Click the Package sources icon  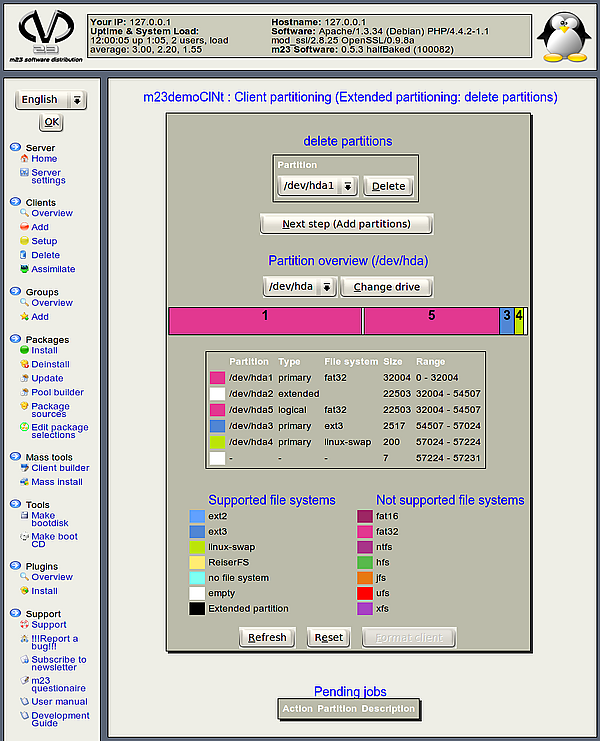coord(24,407)
